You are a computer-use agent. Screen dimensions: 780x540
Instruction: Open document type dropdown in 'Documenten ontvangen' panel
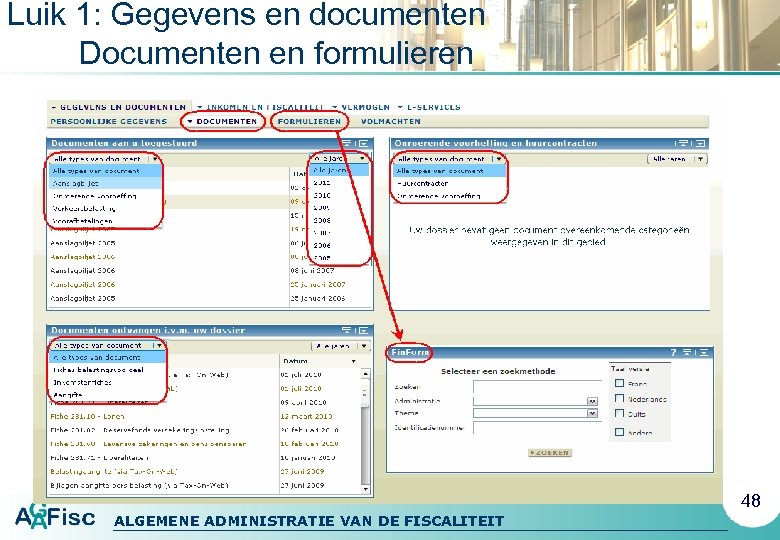107,345
